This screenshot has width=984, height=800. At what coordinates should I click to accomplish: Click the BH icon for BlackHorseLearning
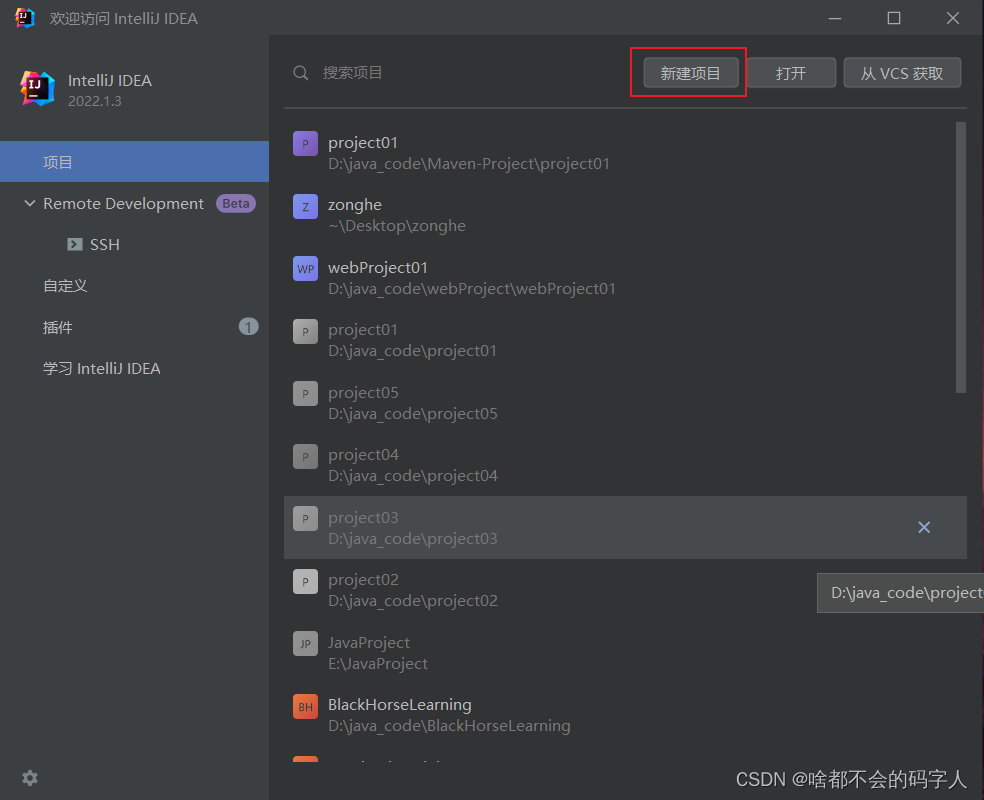coord(305,707)
